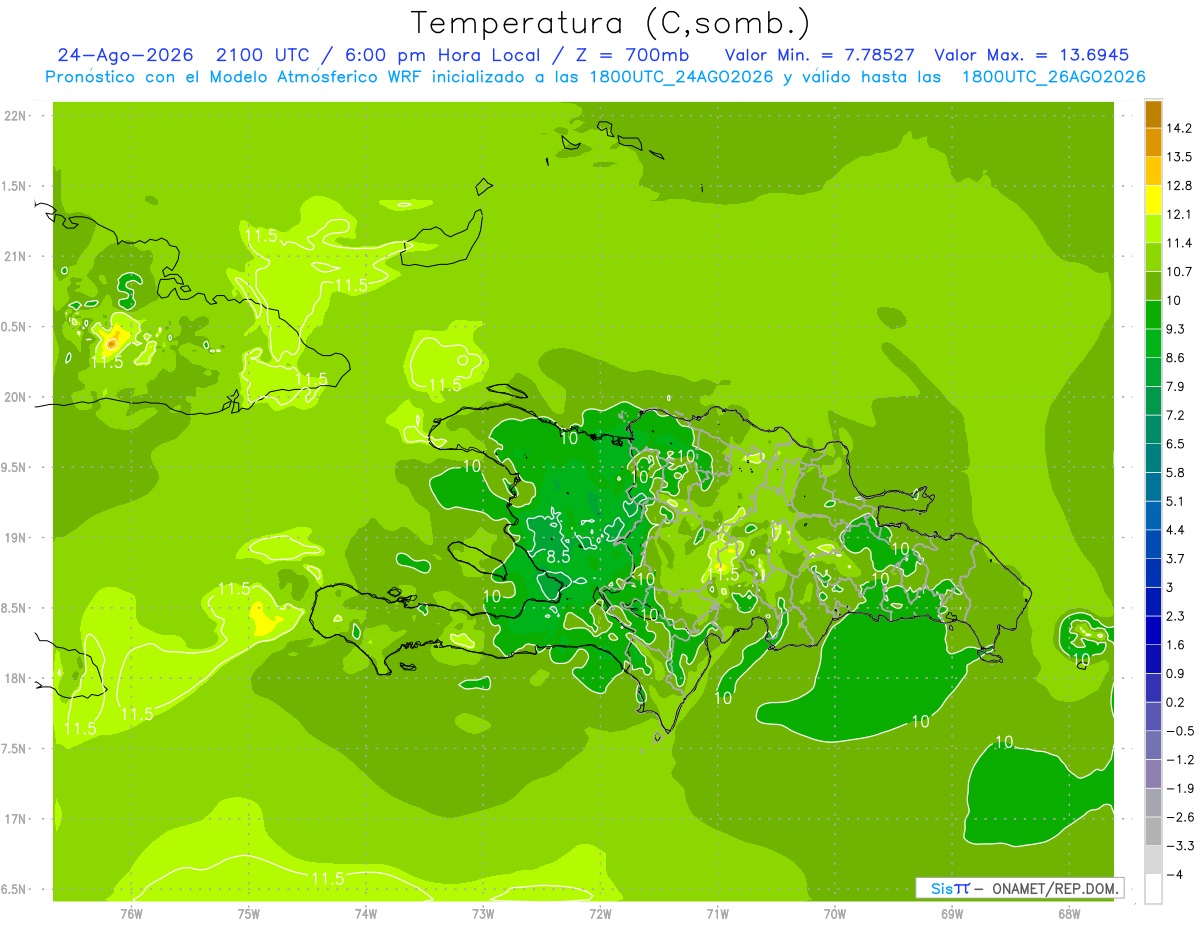Click colorbar value '0.9'

coord(1176,673)
